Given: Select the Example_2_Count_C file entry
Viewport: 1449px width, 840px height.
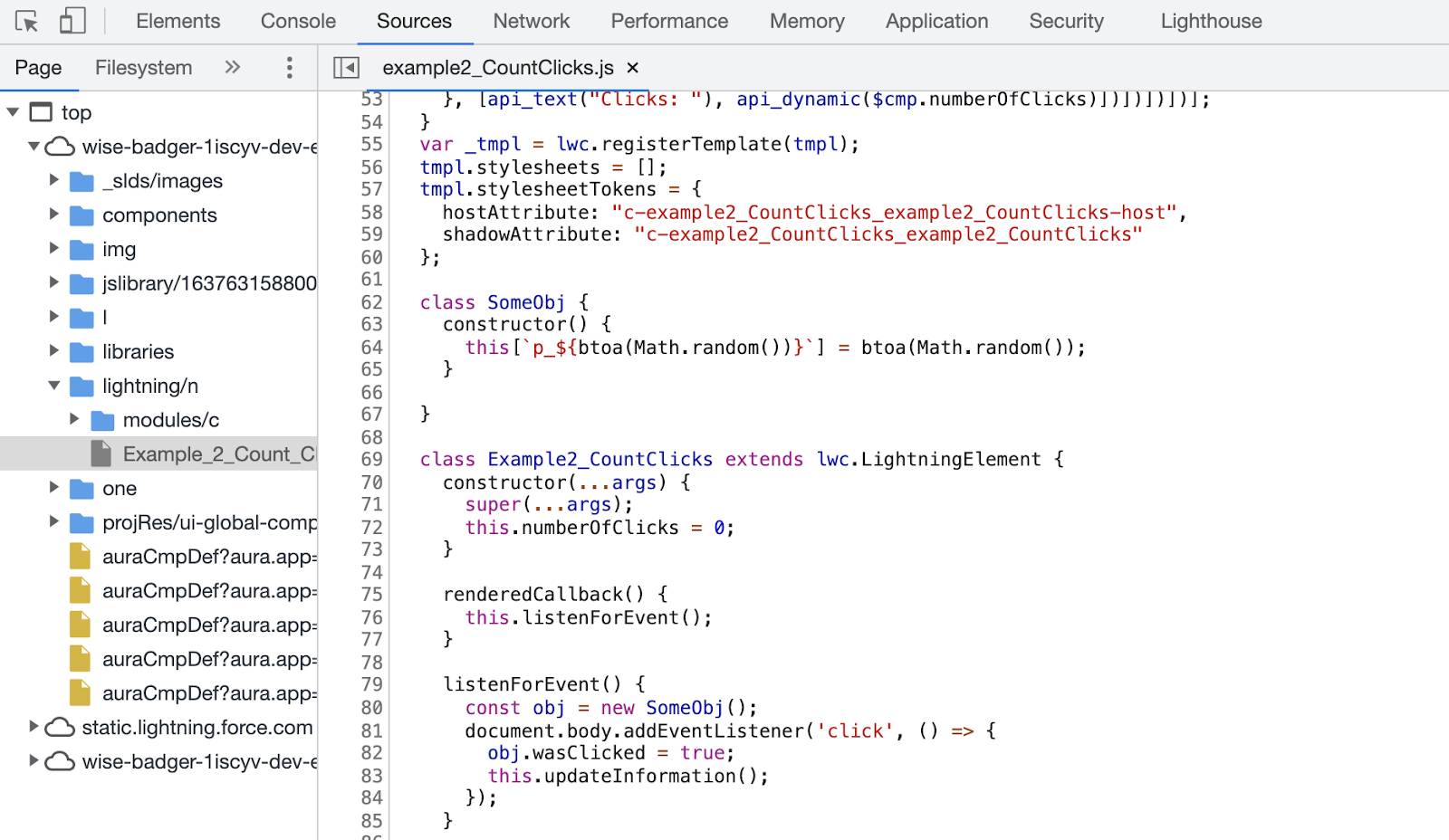Looking at the screenshot, I should pyautogui.click(x=158, y=453).
